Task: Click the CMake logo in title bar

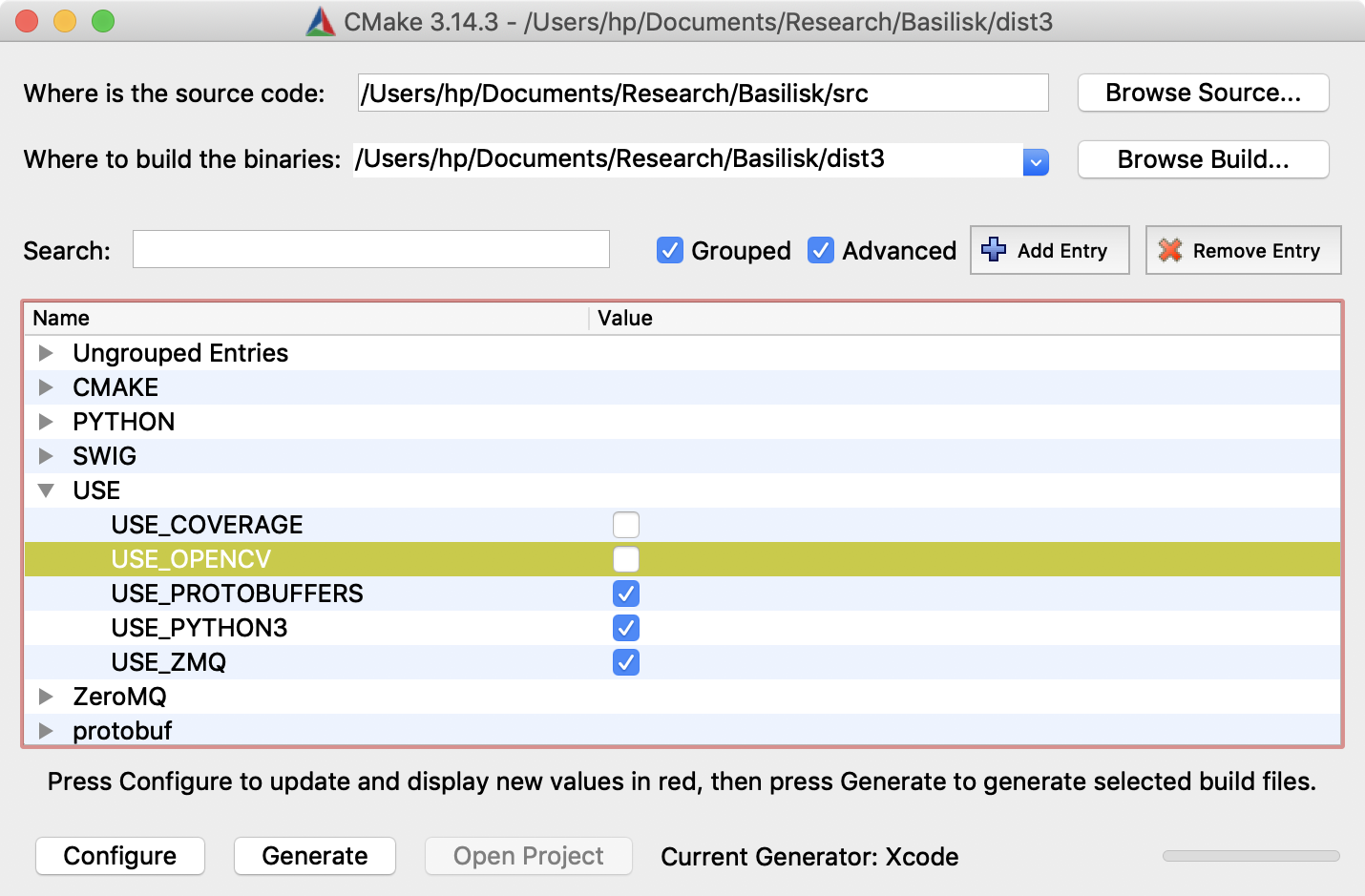Action: coord(320,22)
